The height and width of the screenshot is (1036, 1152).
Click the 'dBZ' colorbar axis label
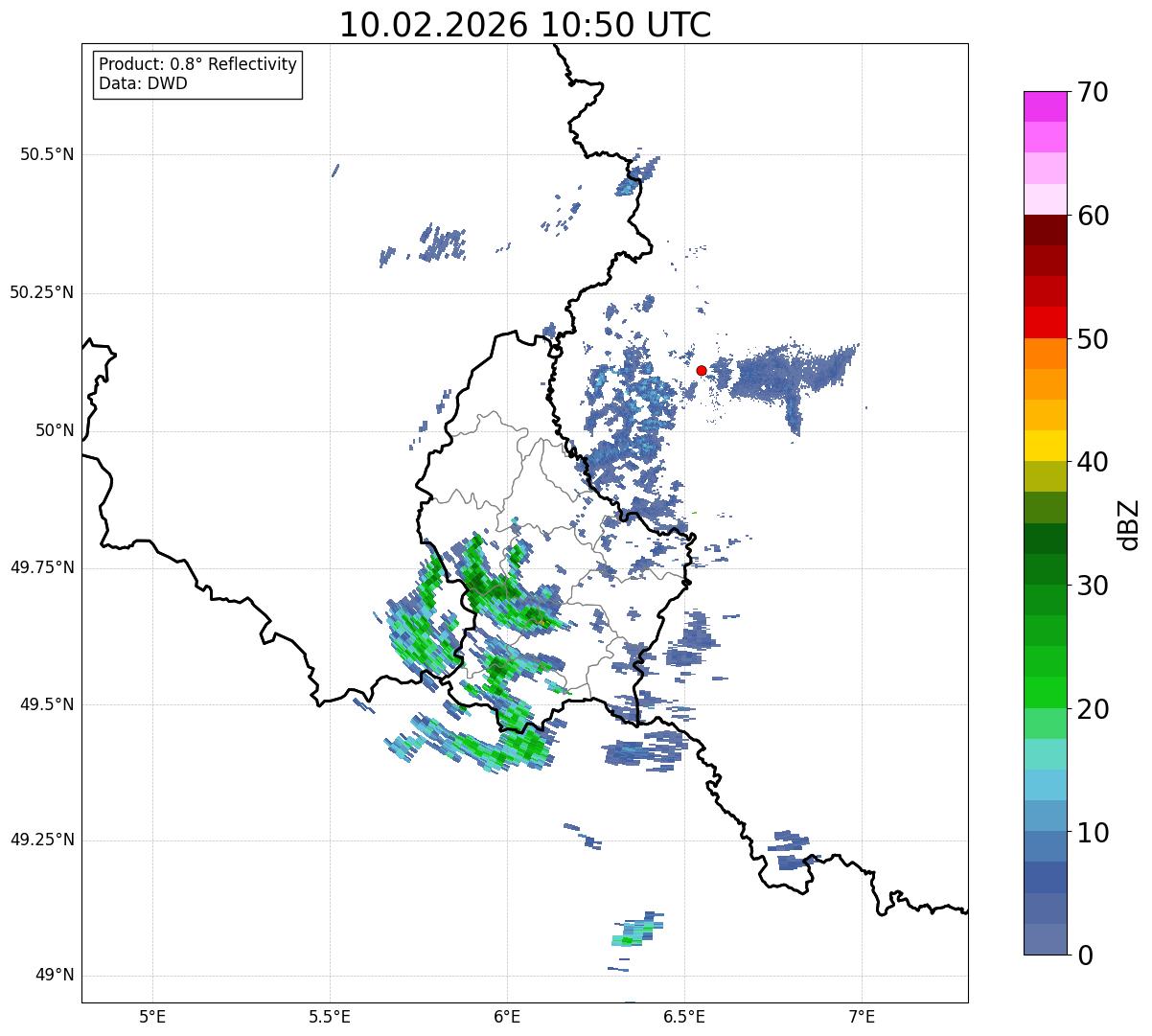pos(1129,524)
